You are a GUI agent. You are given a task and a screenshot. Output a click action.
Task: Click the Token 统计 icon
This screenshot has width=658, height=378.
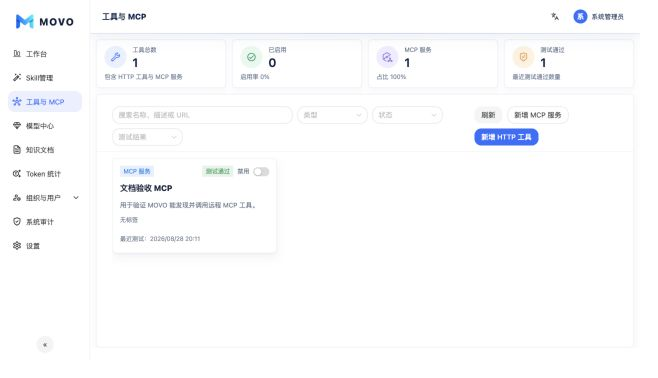point(17,174)
